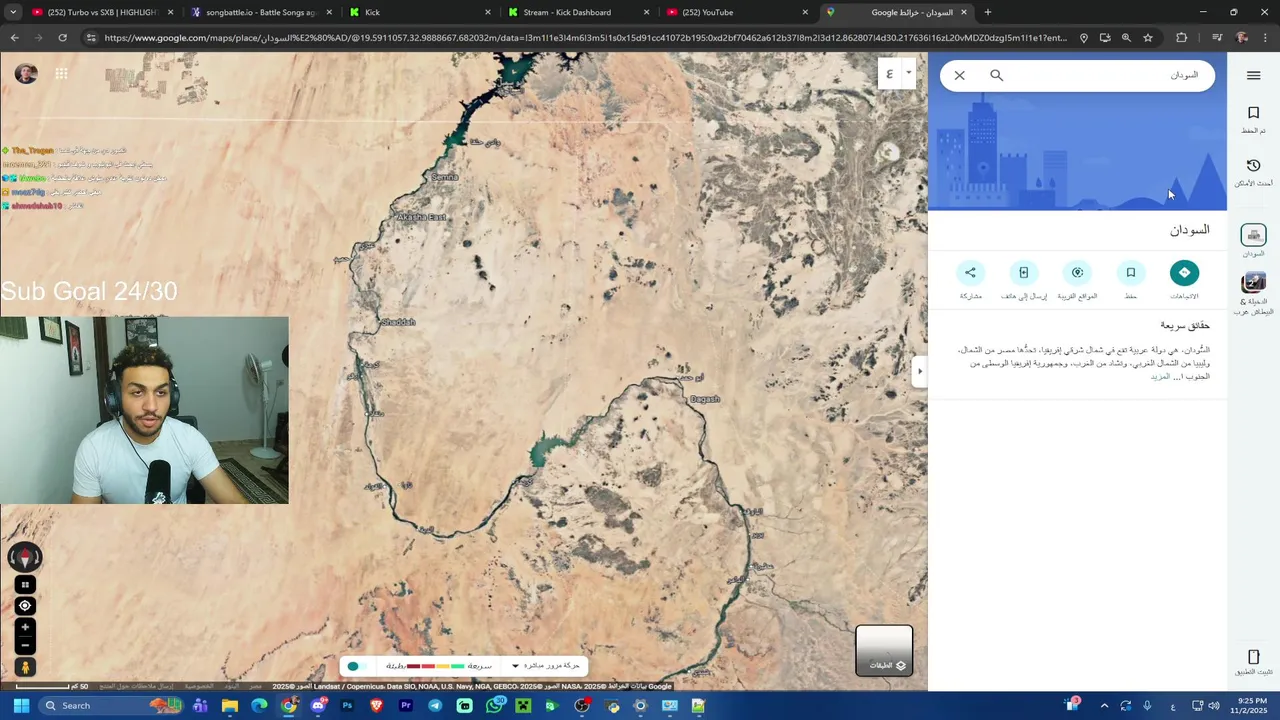Open the Layers (الطبقات) map thumbnail
This screenshot has width=1280, height=720.
[x=884, y=651]
